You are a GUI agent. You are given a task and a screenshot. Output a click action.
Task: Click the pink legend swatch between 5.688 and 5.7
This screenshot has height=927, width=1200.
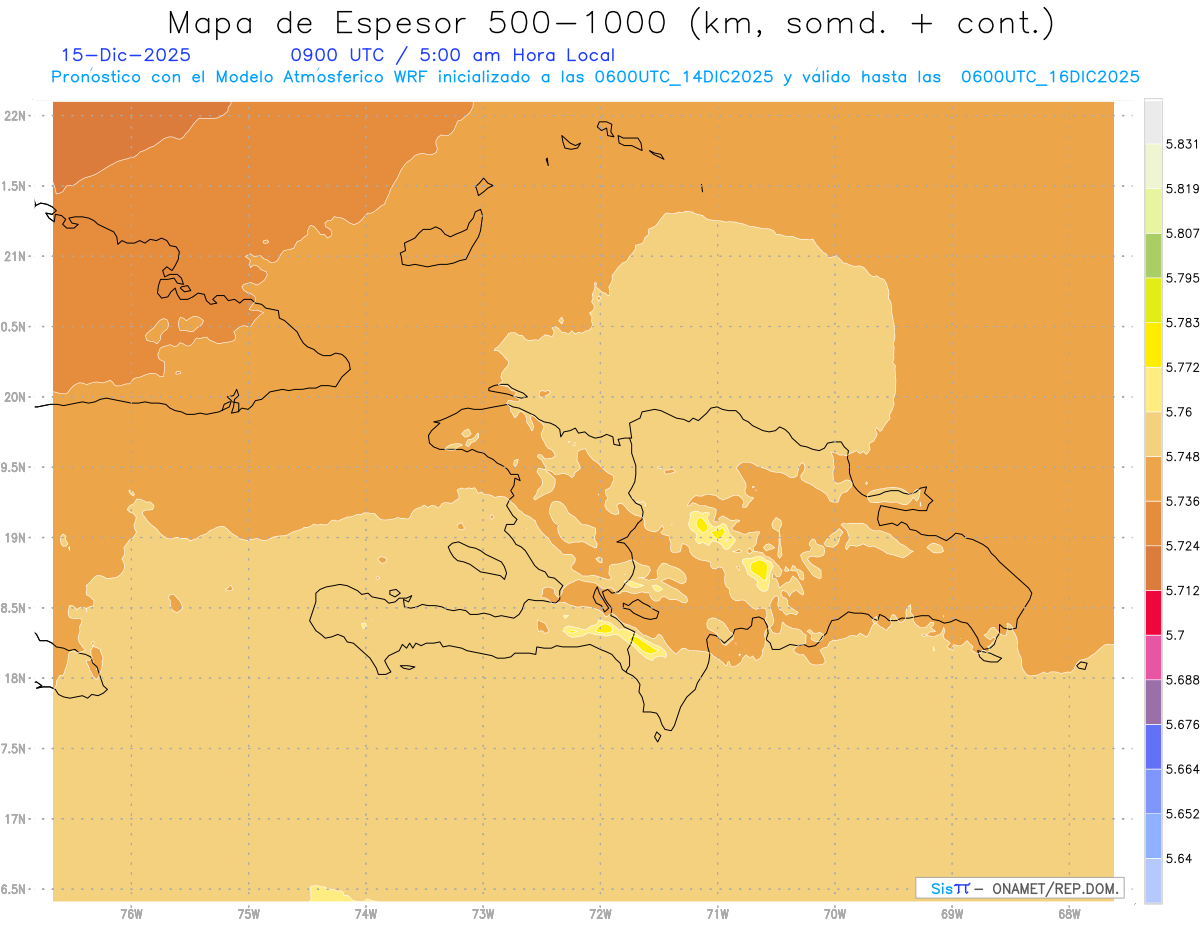[x=1153, y=656]
